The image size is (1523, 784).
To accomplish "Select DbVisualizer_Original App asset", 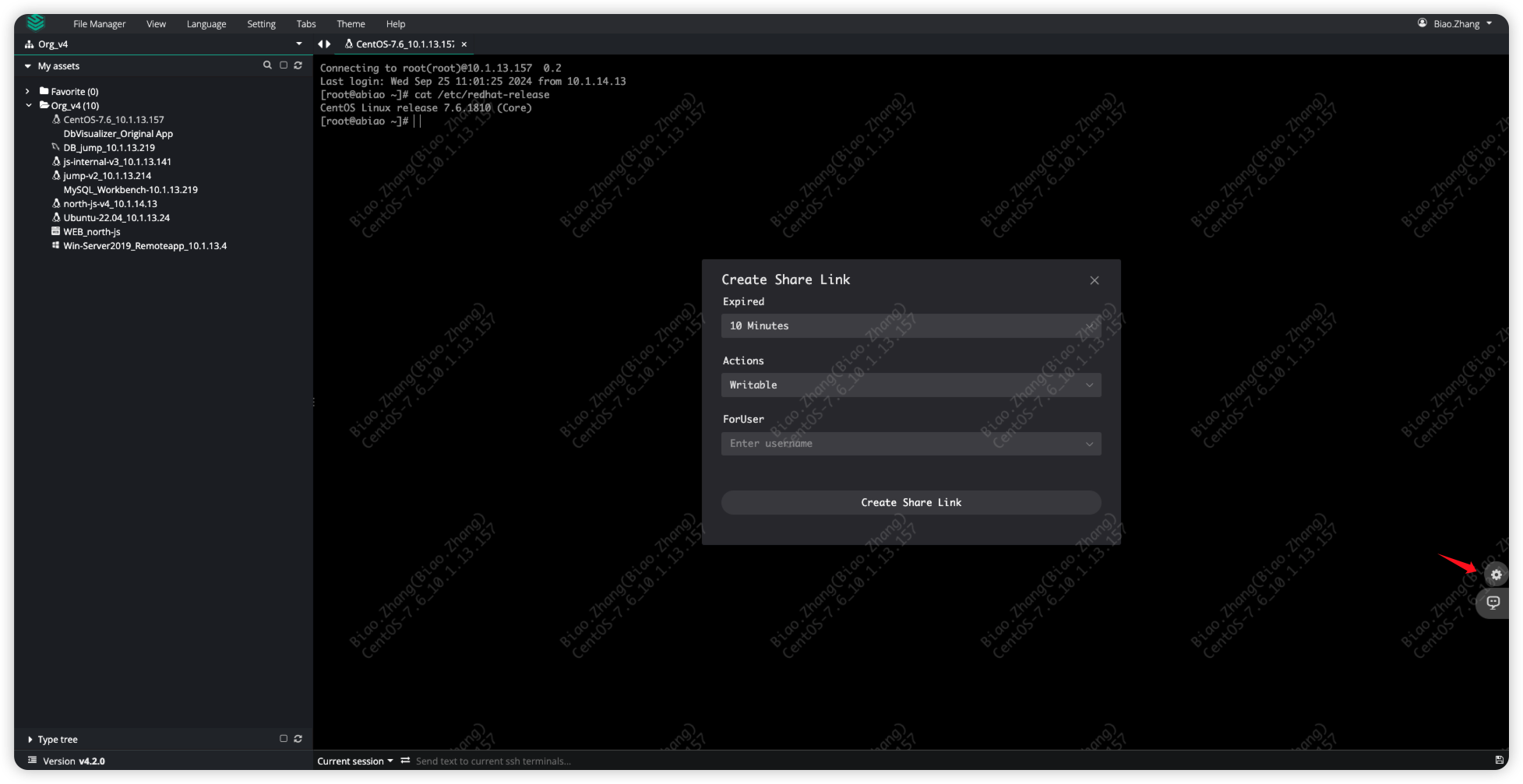I will tap(118, 134).
